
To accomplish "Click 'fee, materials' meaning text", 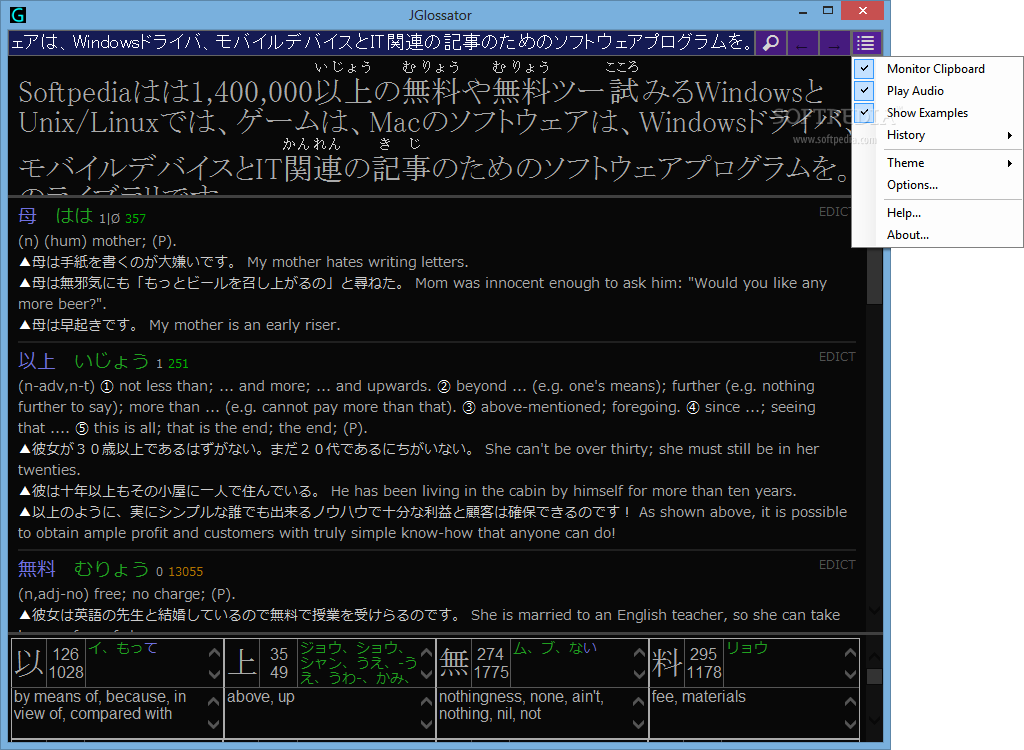I will (698, 697).
